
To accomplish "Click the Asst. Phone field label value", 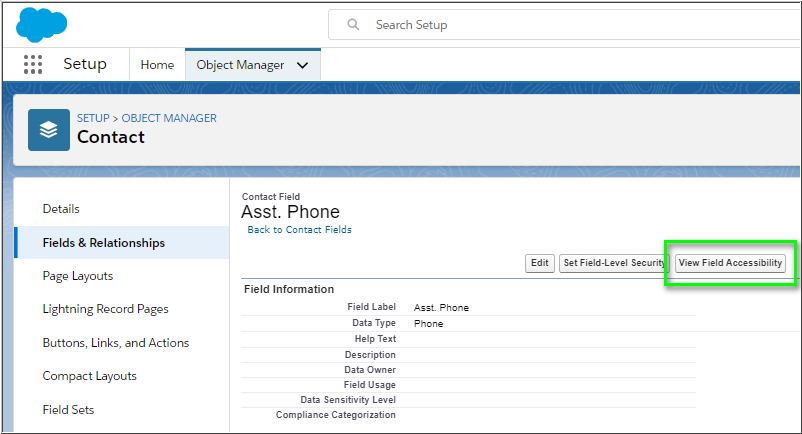I will (441, 308).
